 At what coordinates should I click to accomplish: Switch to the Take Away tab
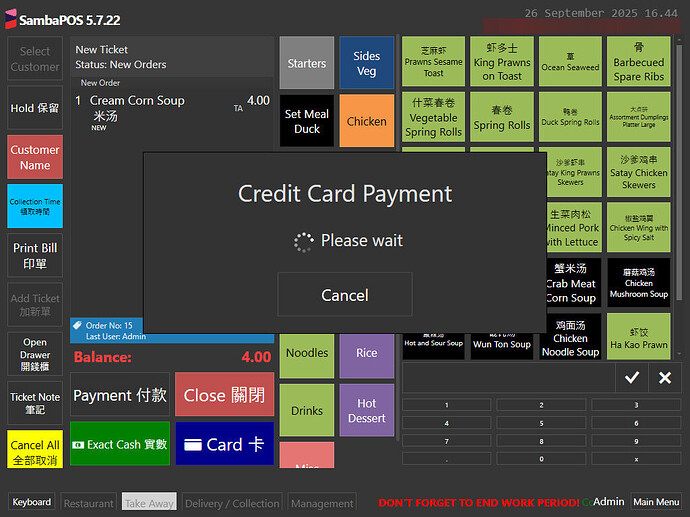tap(148, 503)
